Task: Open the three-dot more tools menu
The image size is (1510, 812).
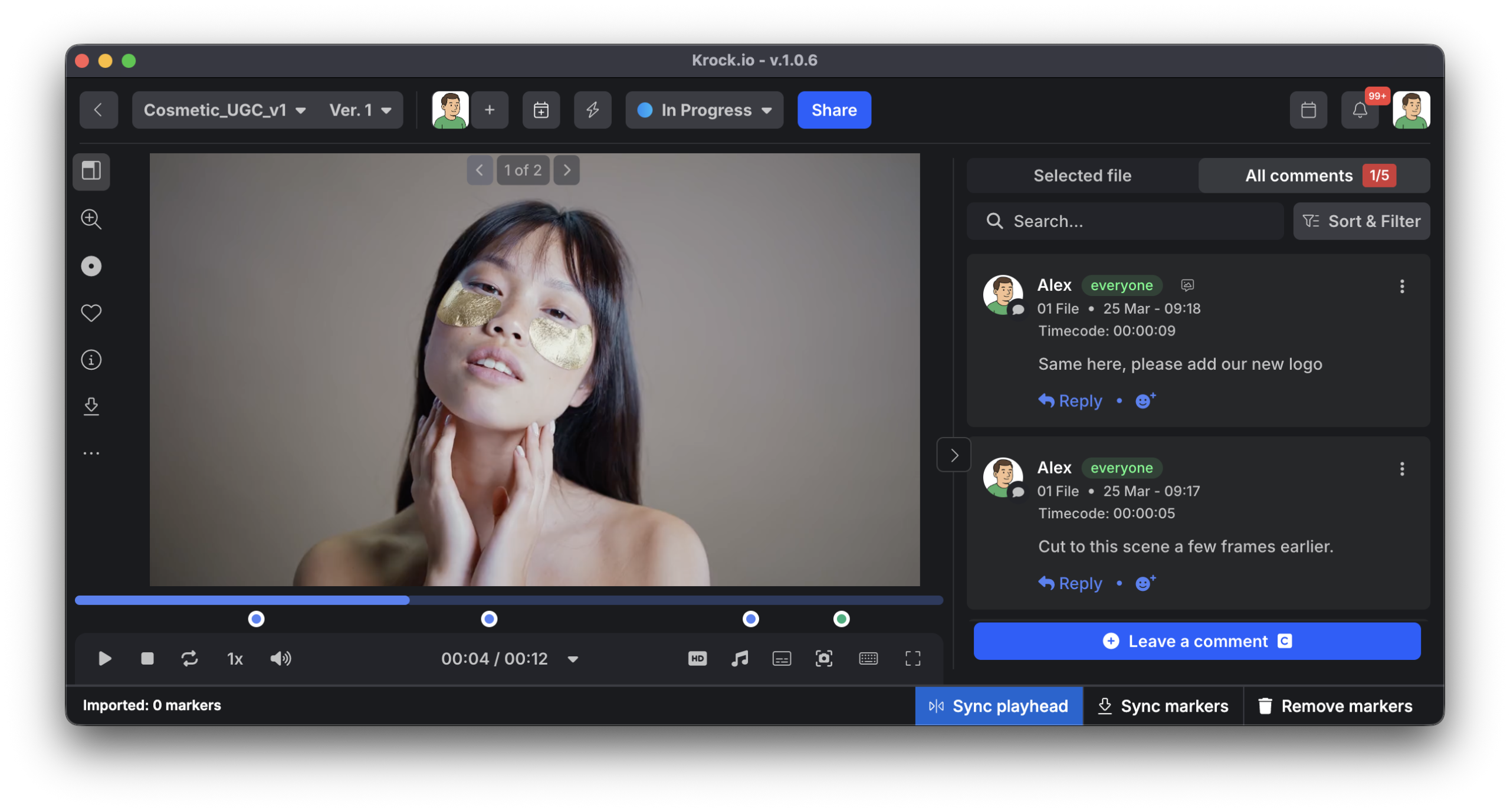Action: tap(91, 453)
